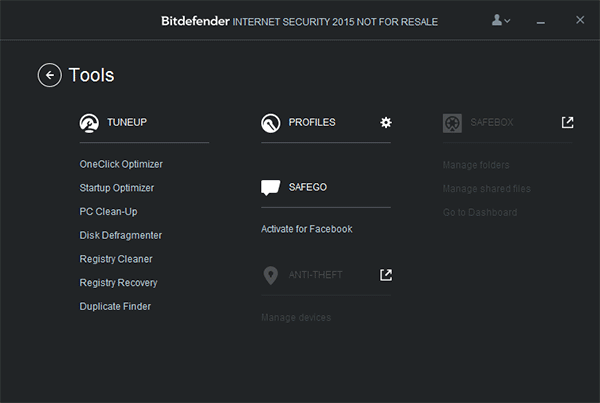600x403 pixels.
Task: Open Duplicate Finder
Action: pyautogui.click(x=115, y=307)
